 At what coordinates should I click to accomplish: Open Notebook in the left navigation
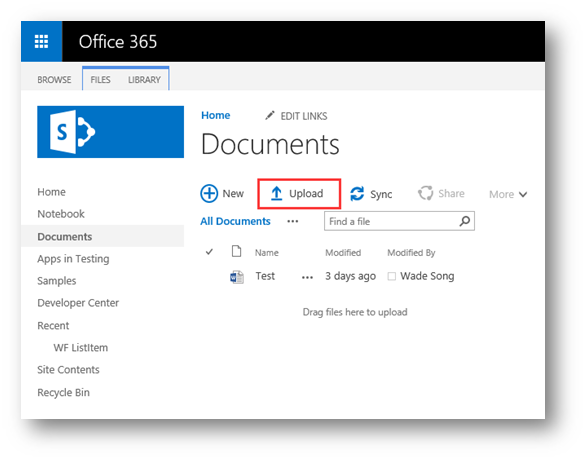[61, 214]
